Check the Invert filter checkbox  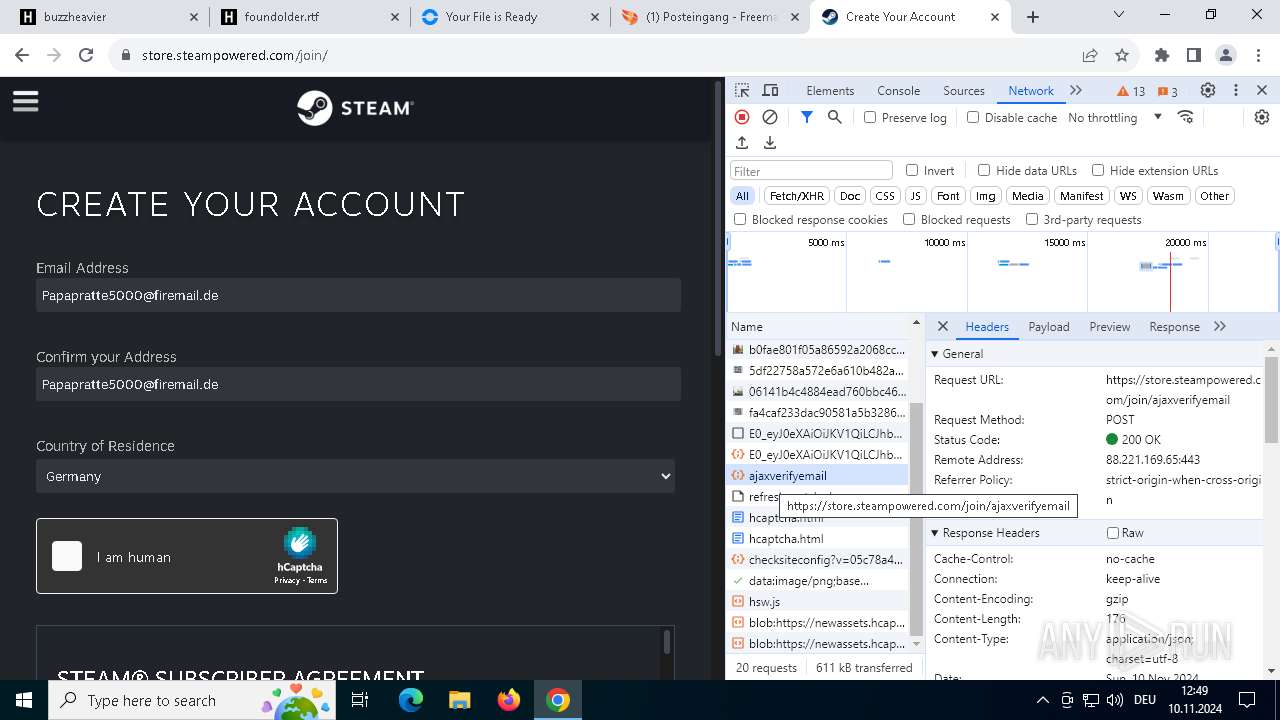(912, 170)
